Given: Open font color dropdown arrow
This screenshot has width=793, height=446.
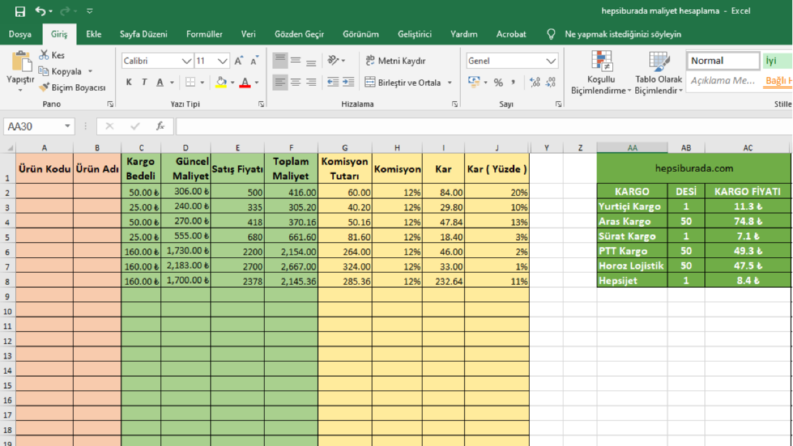Looking at the screenshot, I should tap(257, 82).
